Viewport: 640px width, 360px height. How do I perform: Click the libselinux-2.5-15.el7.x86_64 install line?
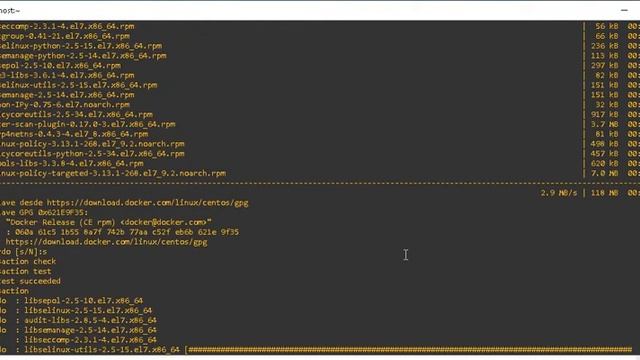88,310
